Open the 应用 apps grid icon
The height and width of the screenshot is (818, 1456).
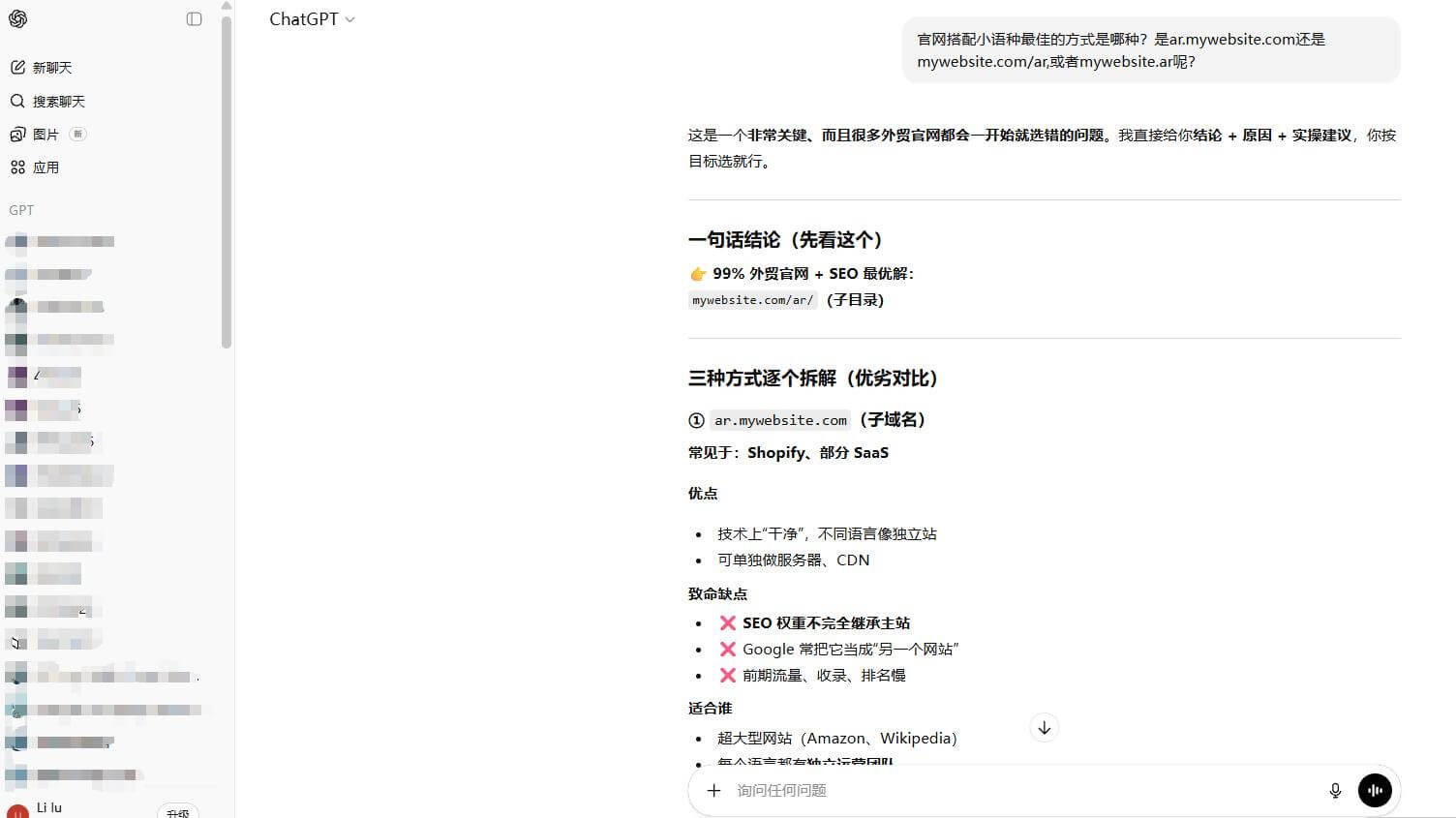[17, 167]
